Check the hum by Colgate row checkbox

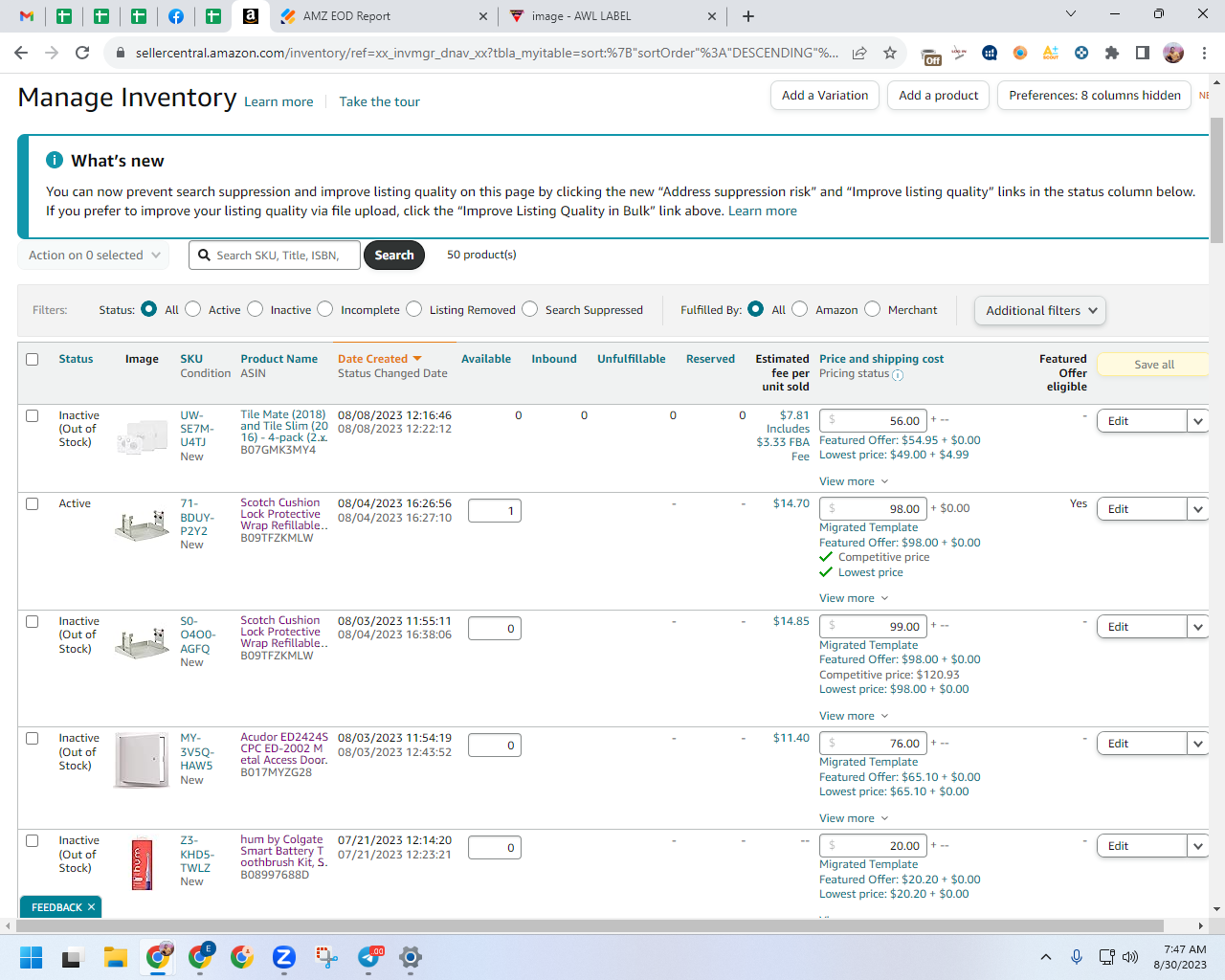pos(33,841)
